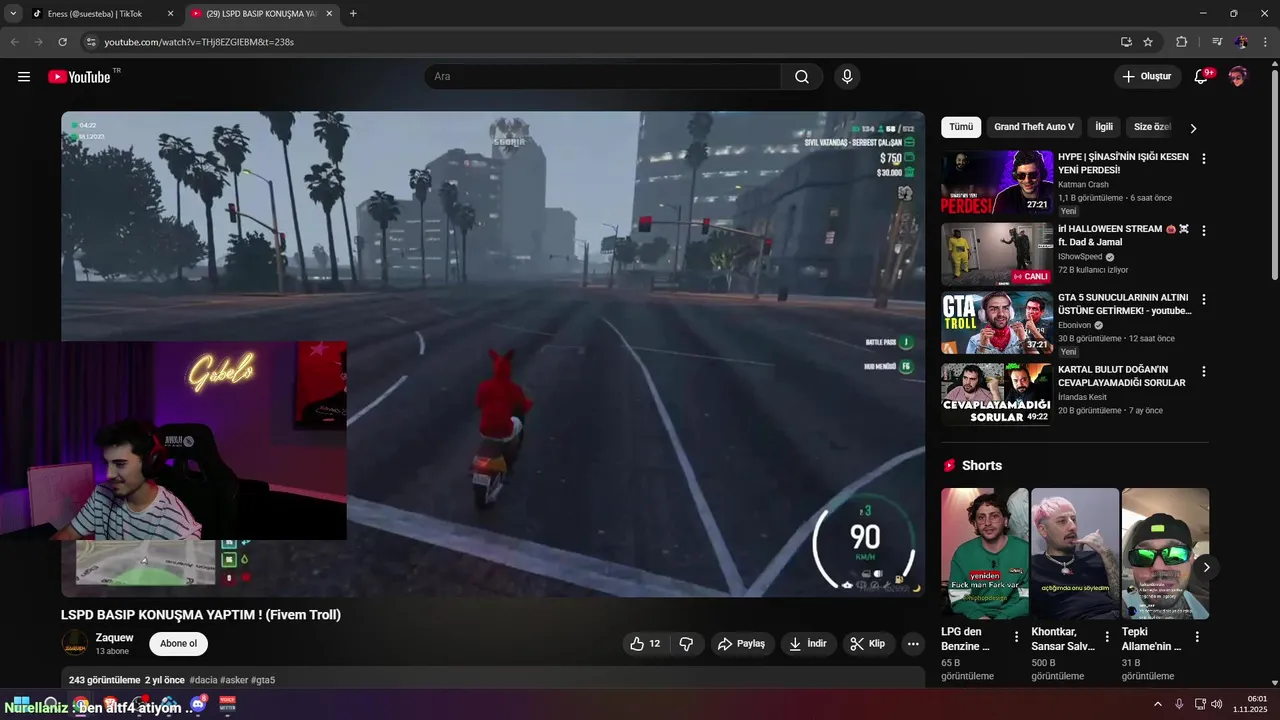
Task: Open Chrome profile avatar
Action: click(1241, 42)
